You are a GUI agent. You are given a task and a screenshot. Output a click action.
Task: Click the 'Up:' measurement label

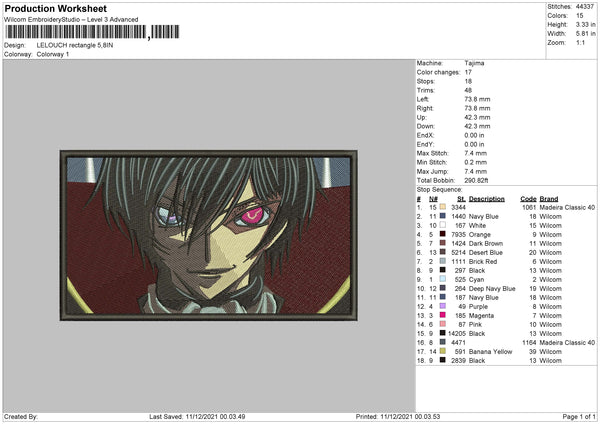(x=421, y=117)
